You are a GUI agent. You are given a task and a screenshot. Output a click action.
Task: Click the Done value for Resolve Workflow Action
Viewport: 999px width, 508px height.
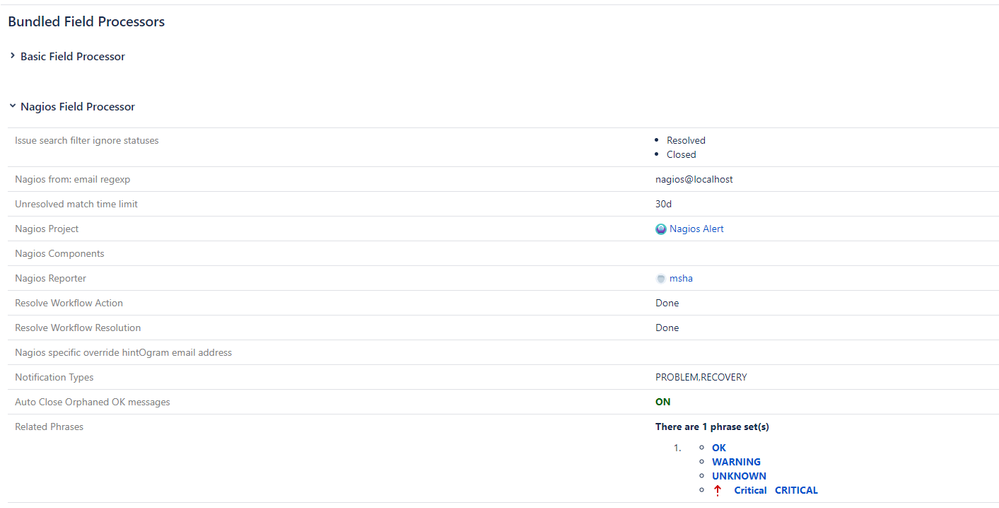point(667,303)
